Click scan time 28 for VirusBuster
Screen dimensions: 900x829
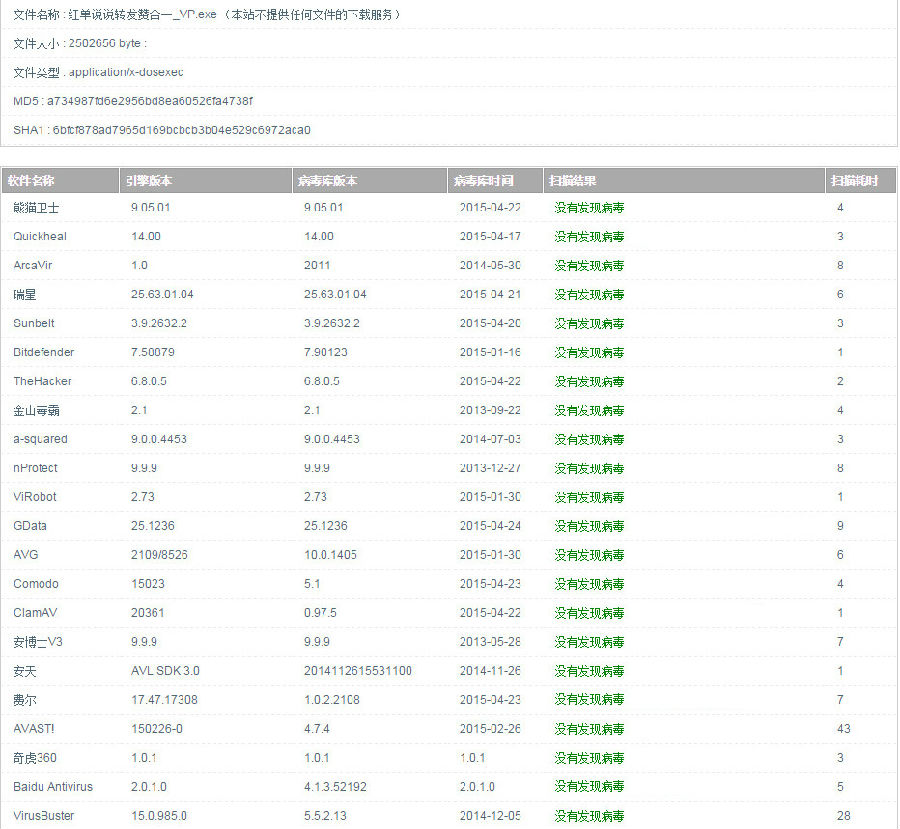843,816
